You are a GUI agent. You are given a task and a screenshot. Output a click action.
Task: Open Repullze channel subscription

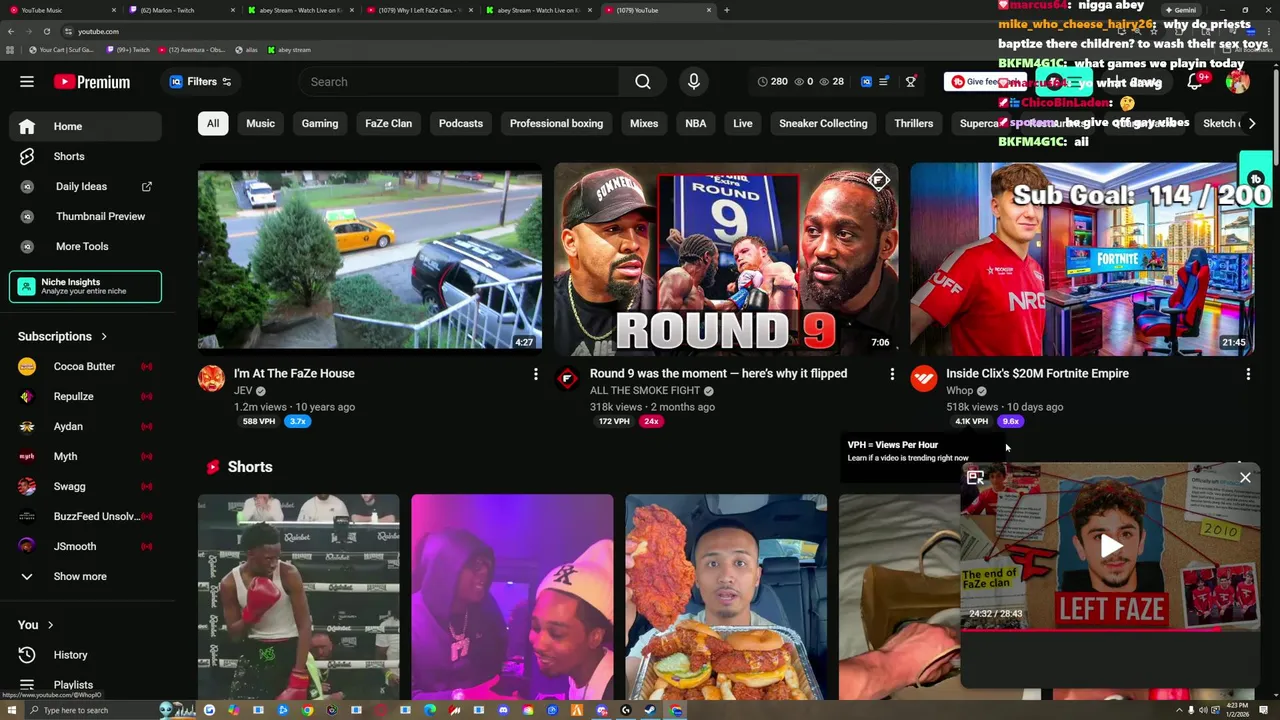tap(85, 396)
